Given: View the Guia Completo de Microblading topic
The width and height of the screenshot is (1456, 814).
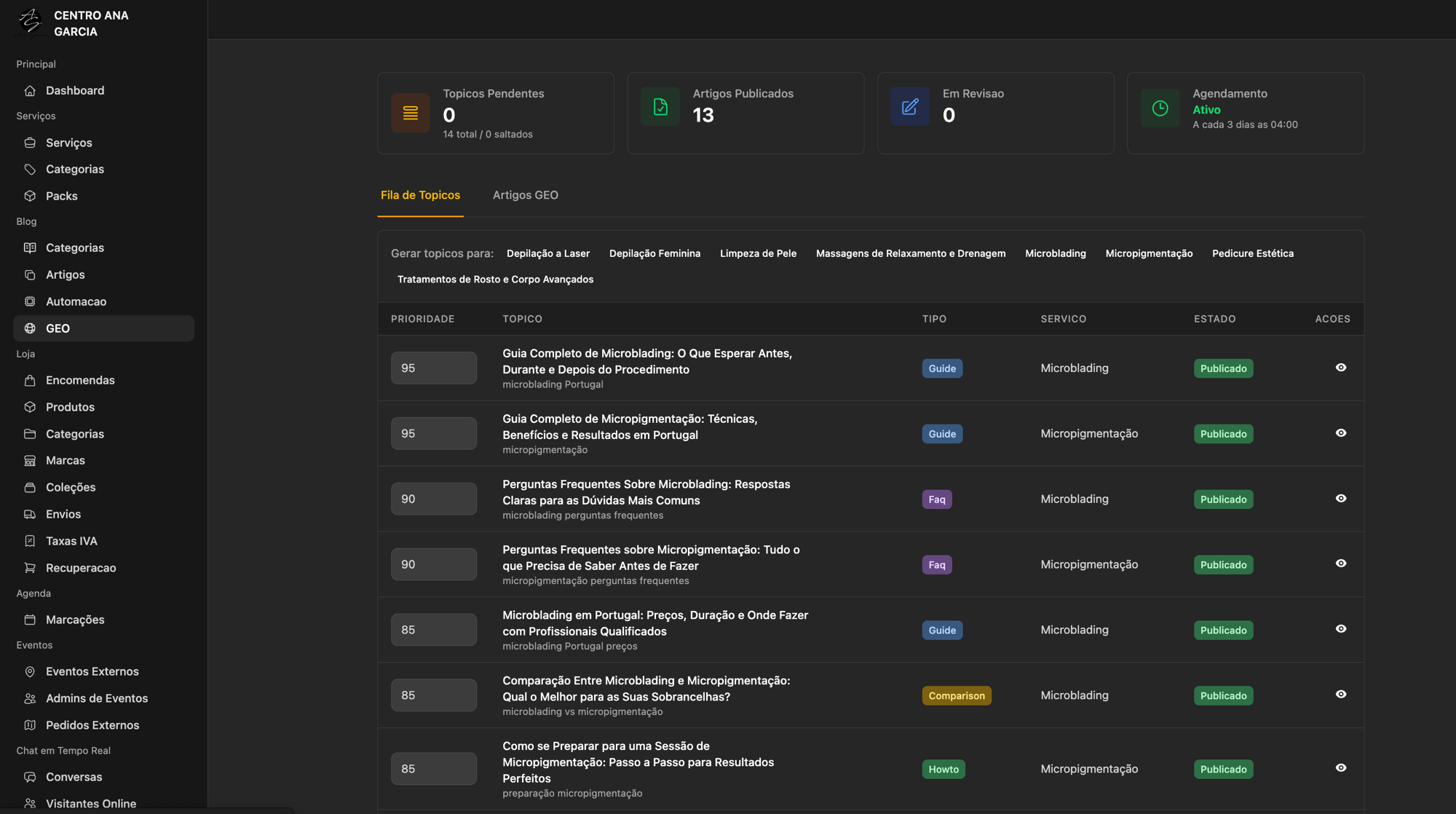Looking at the screenshot, I should (x=1341, y=368).
